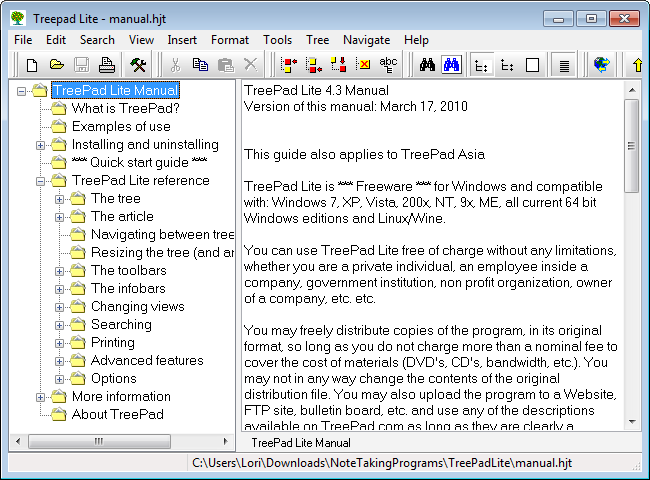
Task: Click the globe web icon
Action: (x=601, y=65)
